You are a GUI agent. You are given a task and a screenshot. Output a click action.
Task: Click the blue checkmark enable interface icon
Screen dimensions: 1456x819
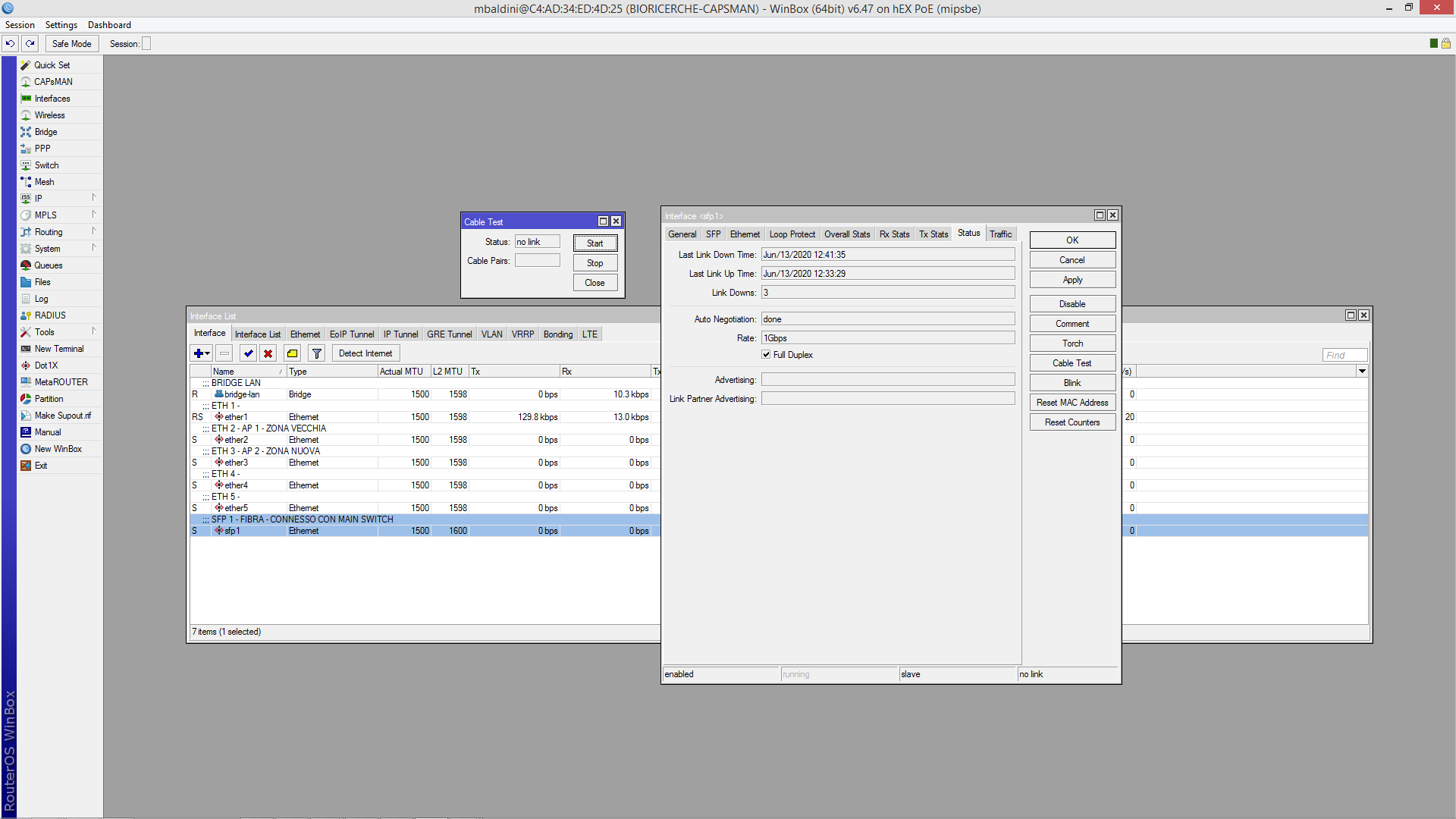pos(248,353)
